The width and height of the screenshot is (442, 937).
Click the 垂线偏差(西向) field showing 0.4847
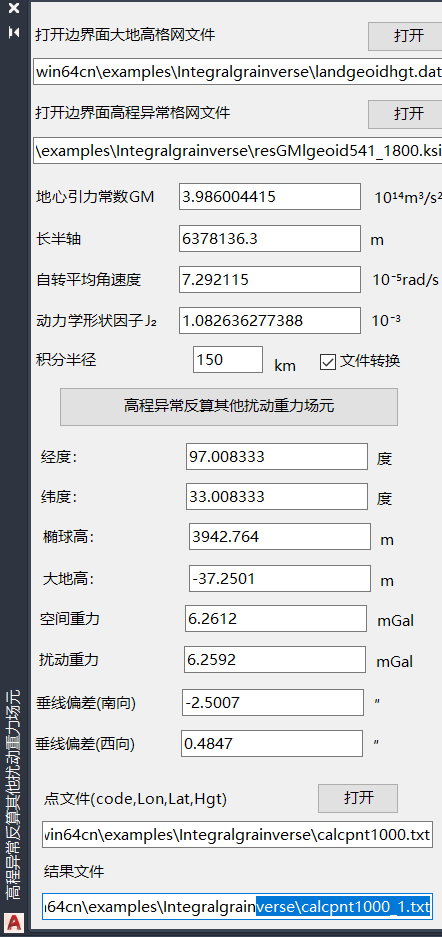point(272,743)
